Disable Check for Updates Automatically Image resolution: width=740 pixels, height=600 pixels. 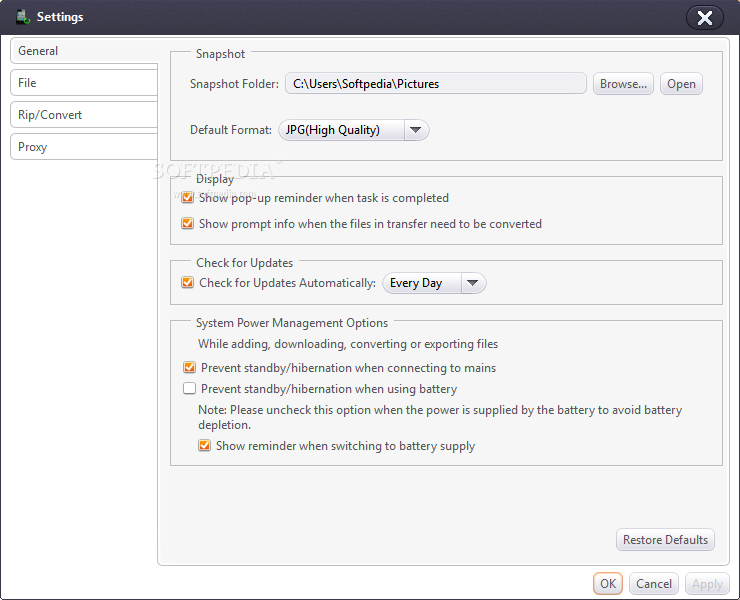pyautogui.click(x=187, y=282)
